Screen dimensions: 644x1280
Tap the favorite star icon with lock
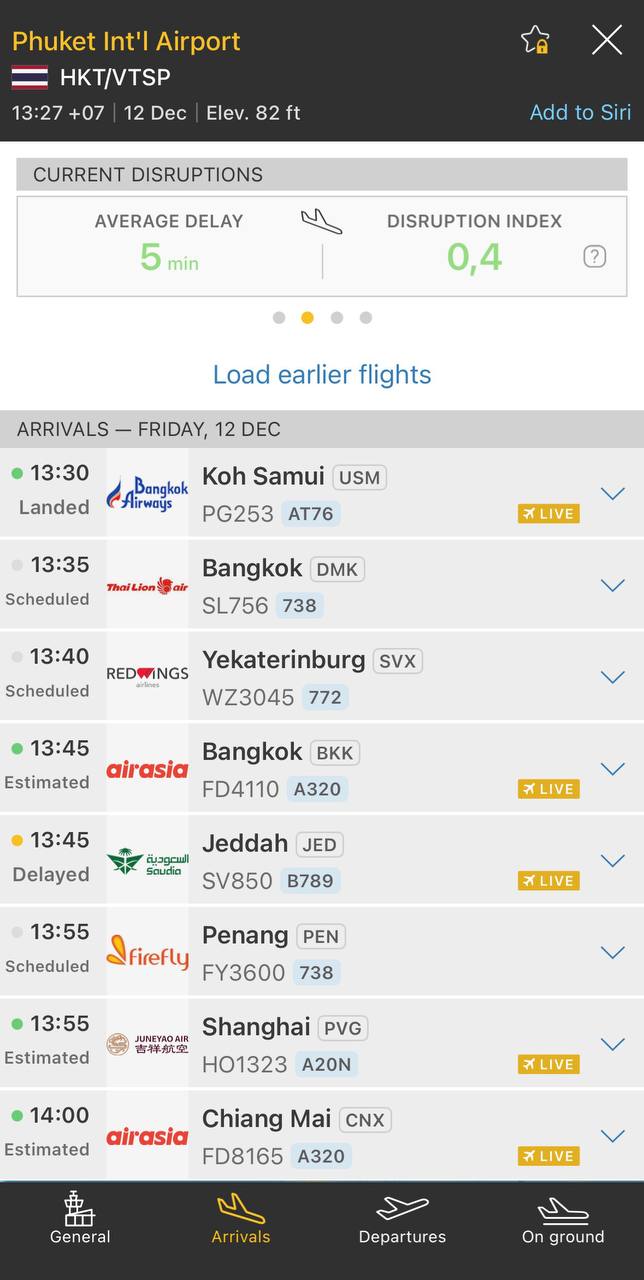[535, 40]
